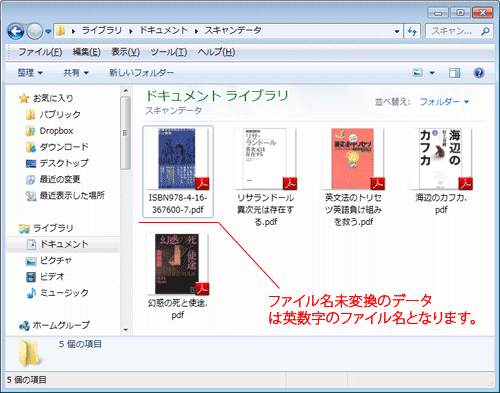Click the Back navigation arrow button

(16, 32)
